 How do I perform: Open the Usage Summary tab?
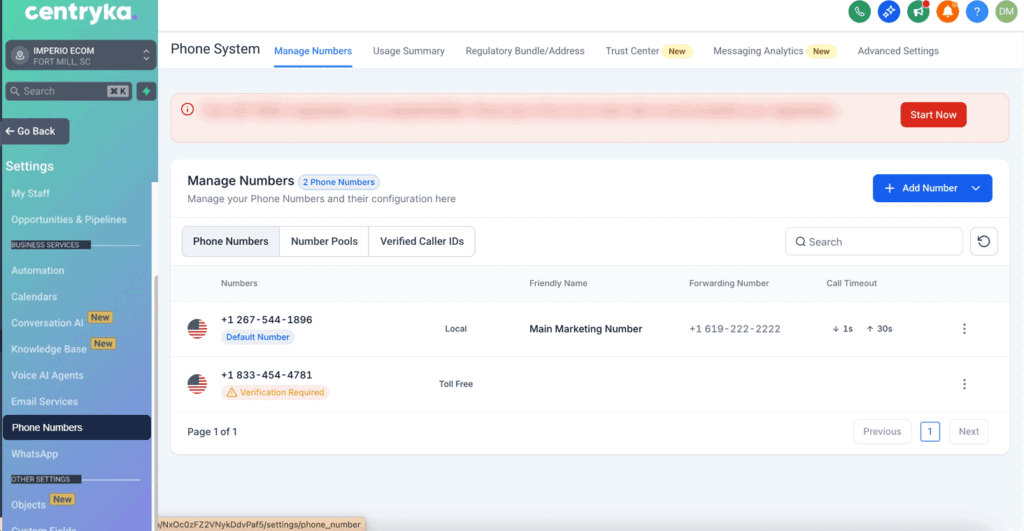408,51
